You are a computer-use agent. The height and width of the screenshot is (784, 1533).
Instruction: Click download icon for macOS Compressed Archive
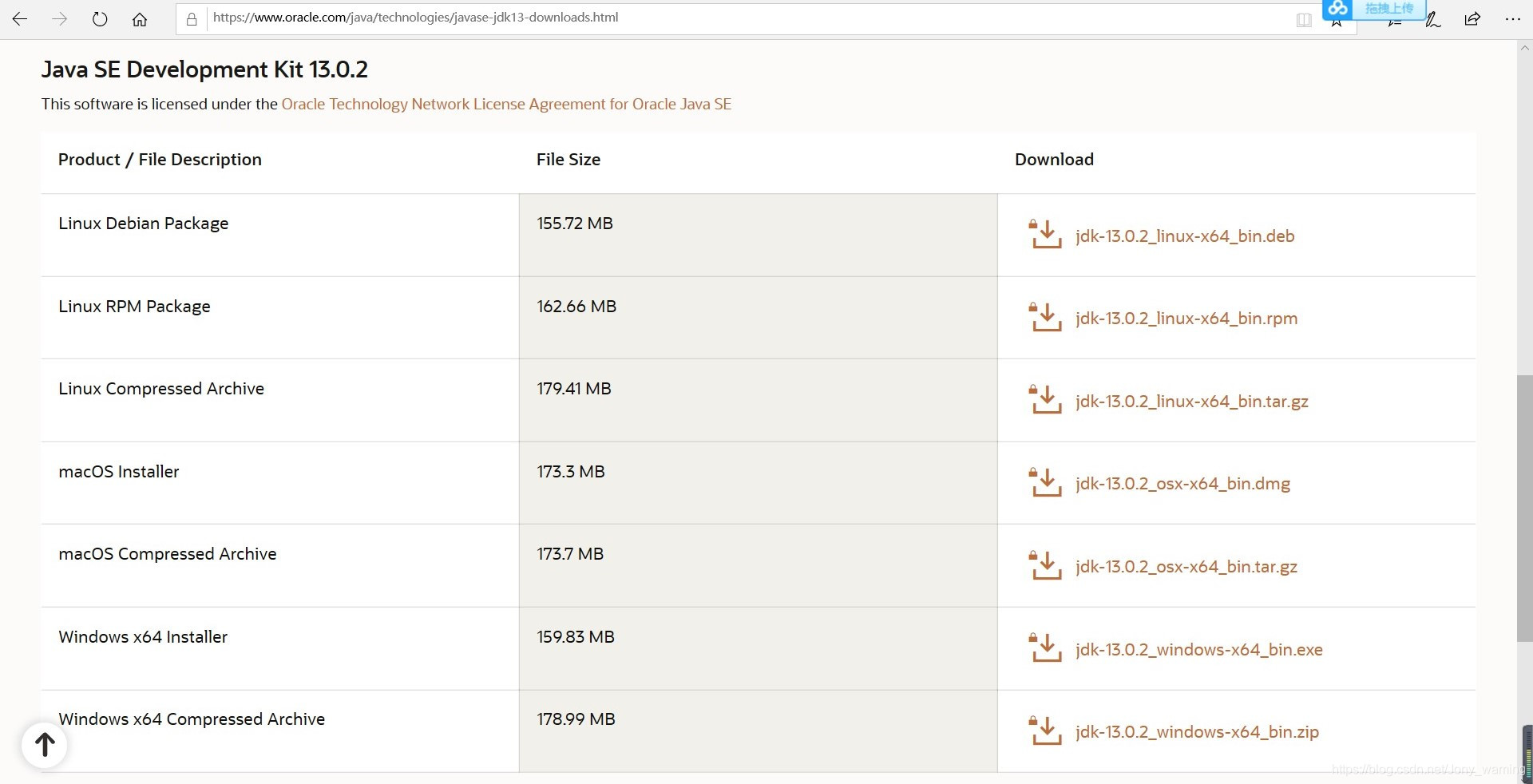(x=1045, y=564)
